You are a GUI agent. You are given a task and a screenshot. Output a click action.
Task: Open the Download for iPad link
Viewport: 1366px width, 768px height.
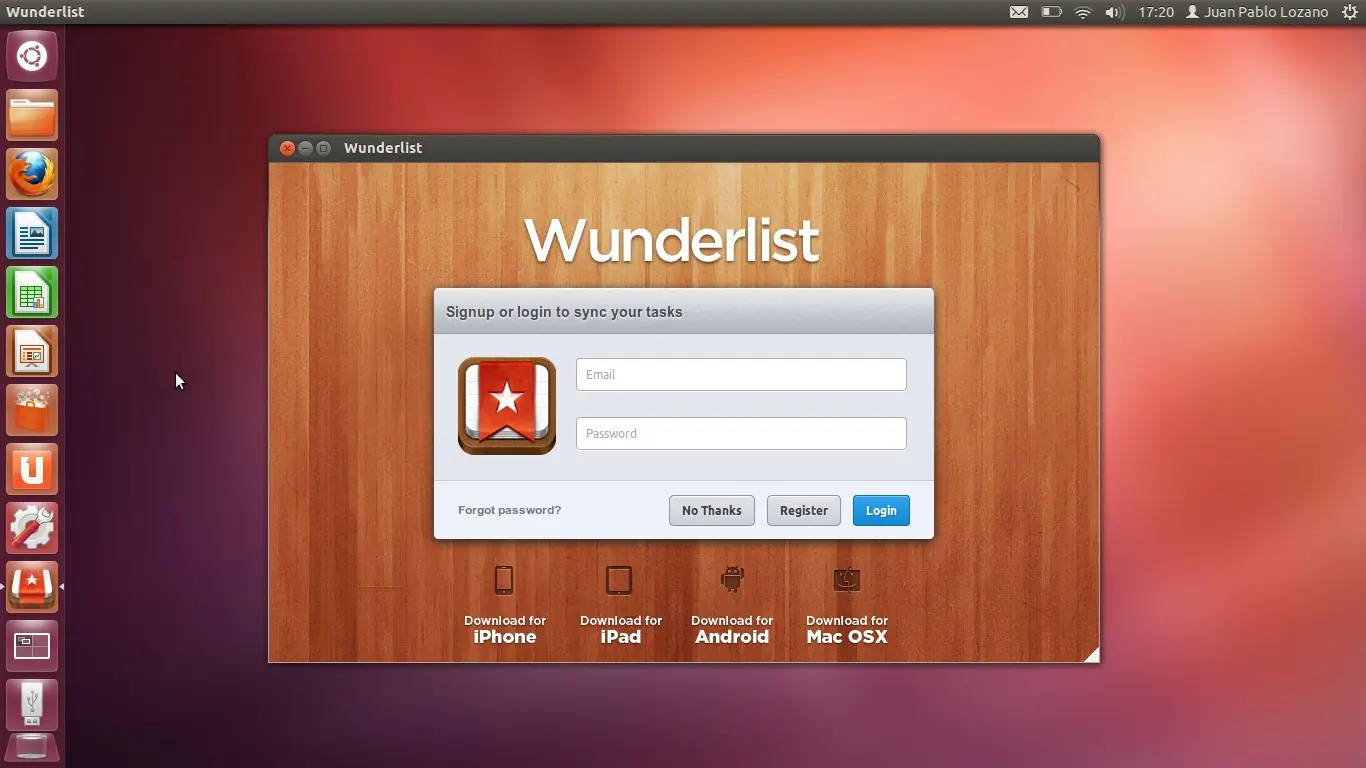(621, 629)
